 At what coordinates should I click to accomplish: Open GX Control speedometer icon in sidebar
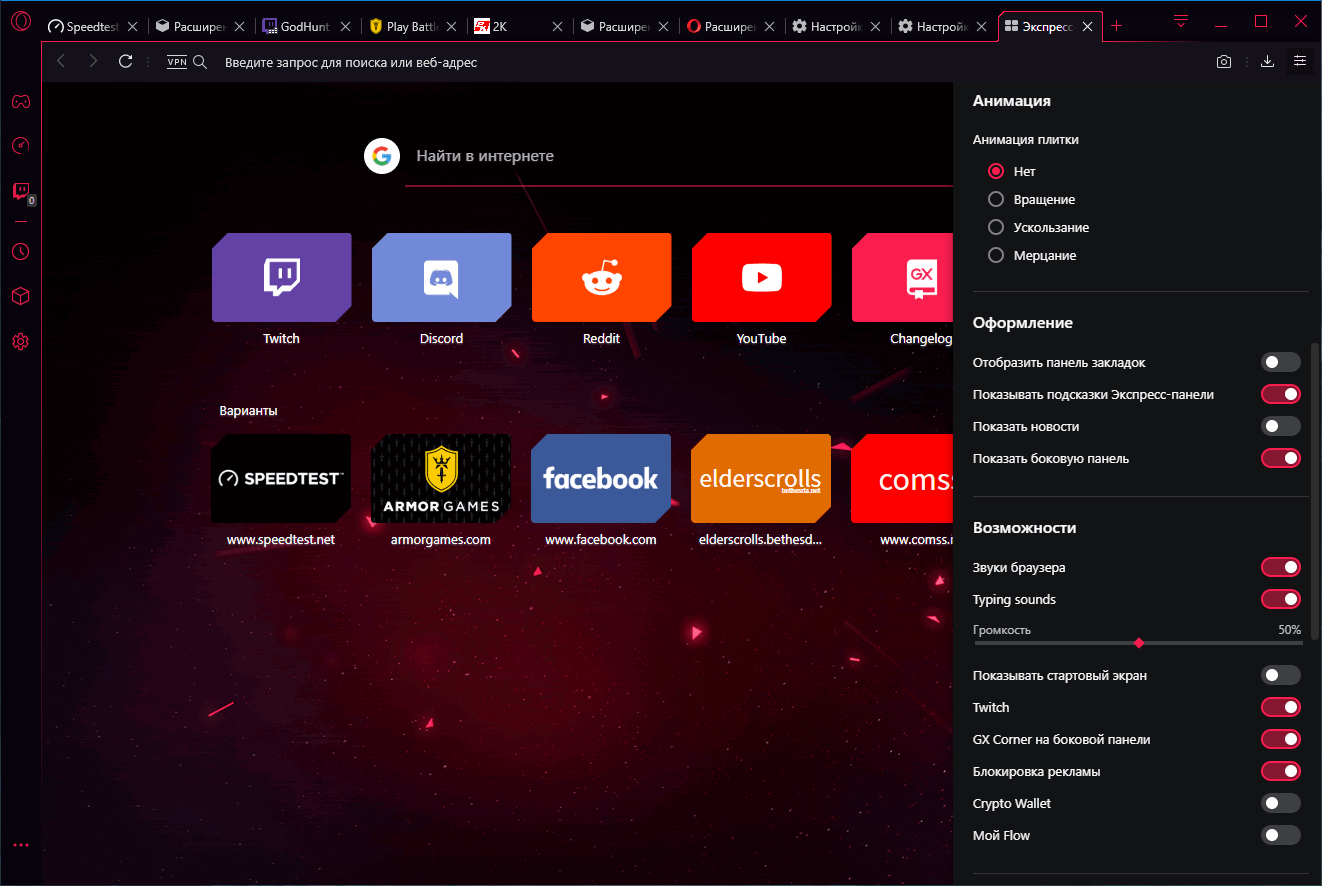[20, 146]
